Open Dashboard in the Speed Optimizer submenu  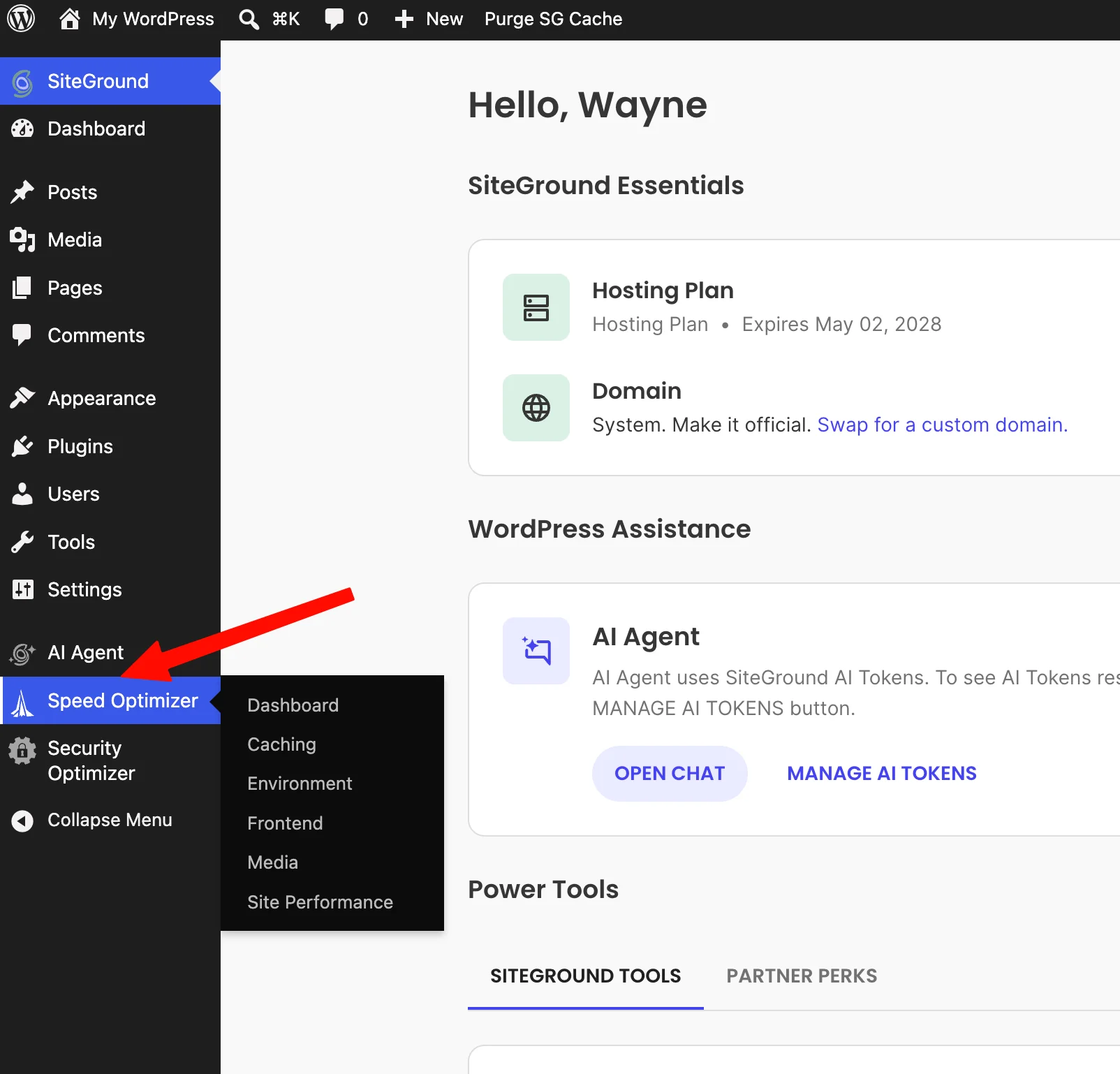pyautogui.click(x=293, y=705)
